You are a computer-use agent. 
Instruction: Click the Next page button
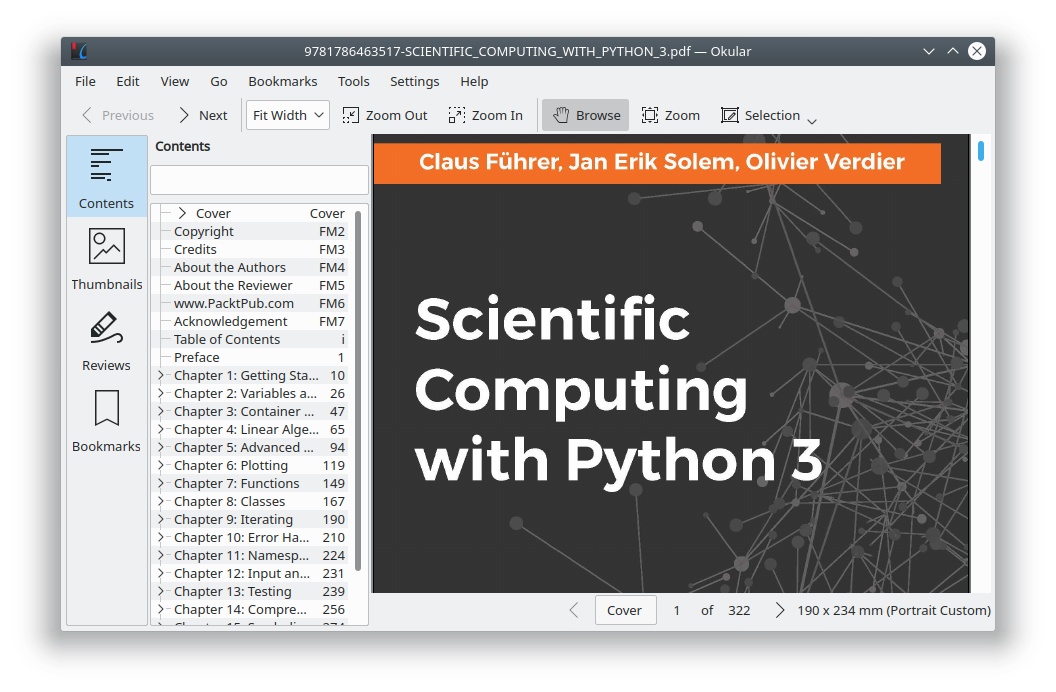(x=202, y=115)
